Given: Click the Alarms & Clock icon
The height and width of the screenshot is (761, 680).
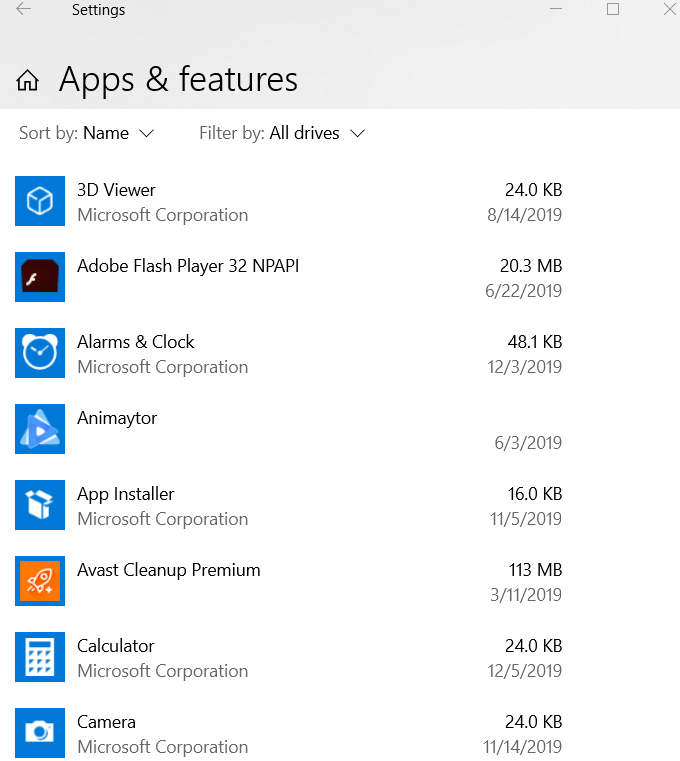Looking at the screenshot, I should (x=40, y=353).
